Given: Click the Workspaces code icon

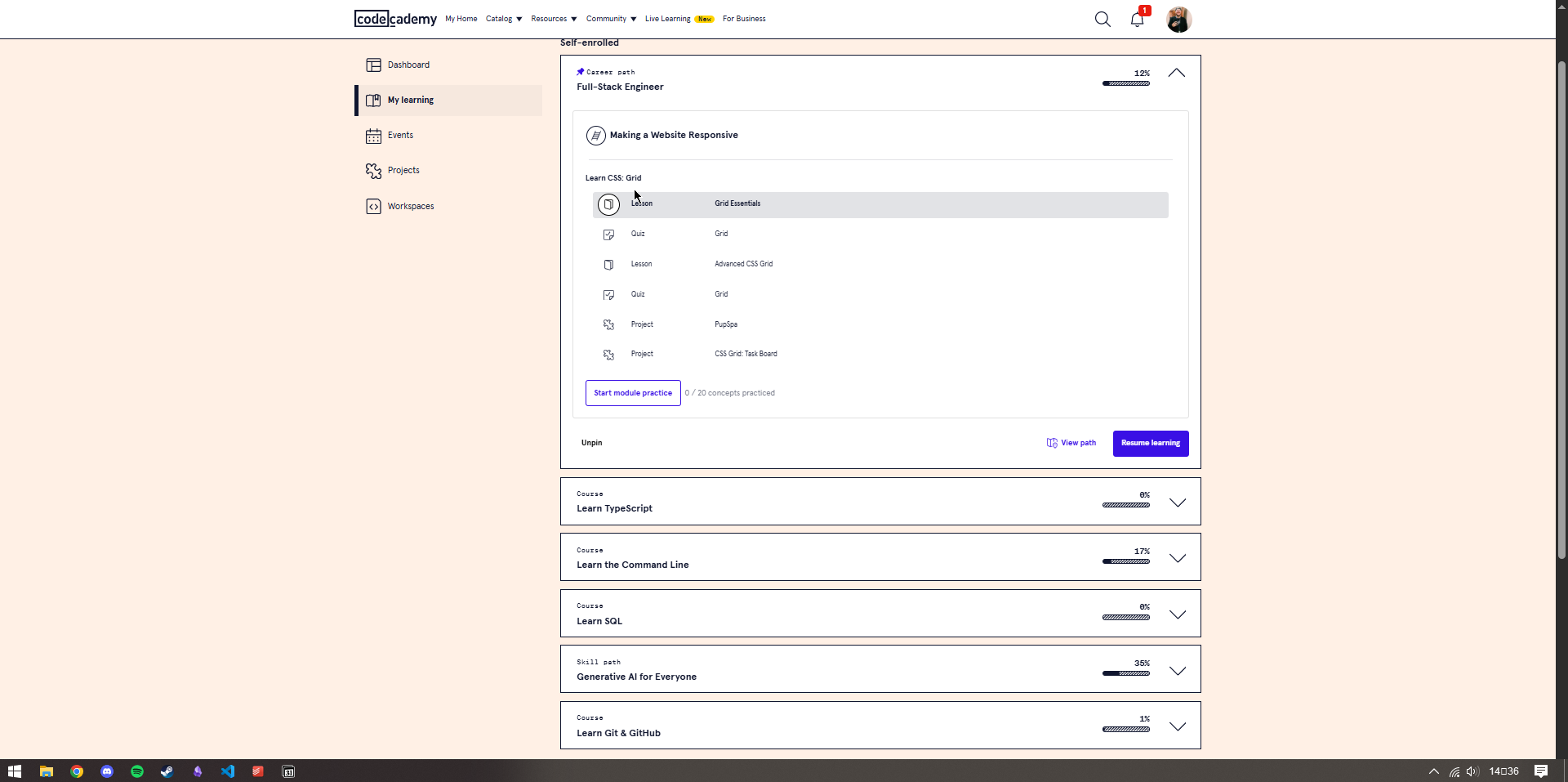Looking at the screenshot, I should coord(373,206).
